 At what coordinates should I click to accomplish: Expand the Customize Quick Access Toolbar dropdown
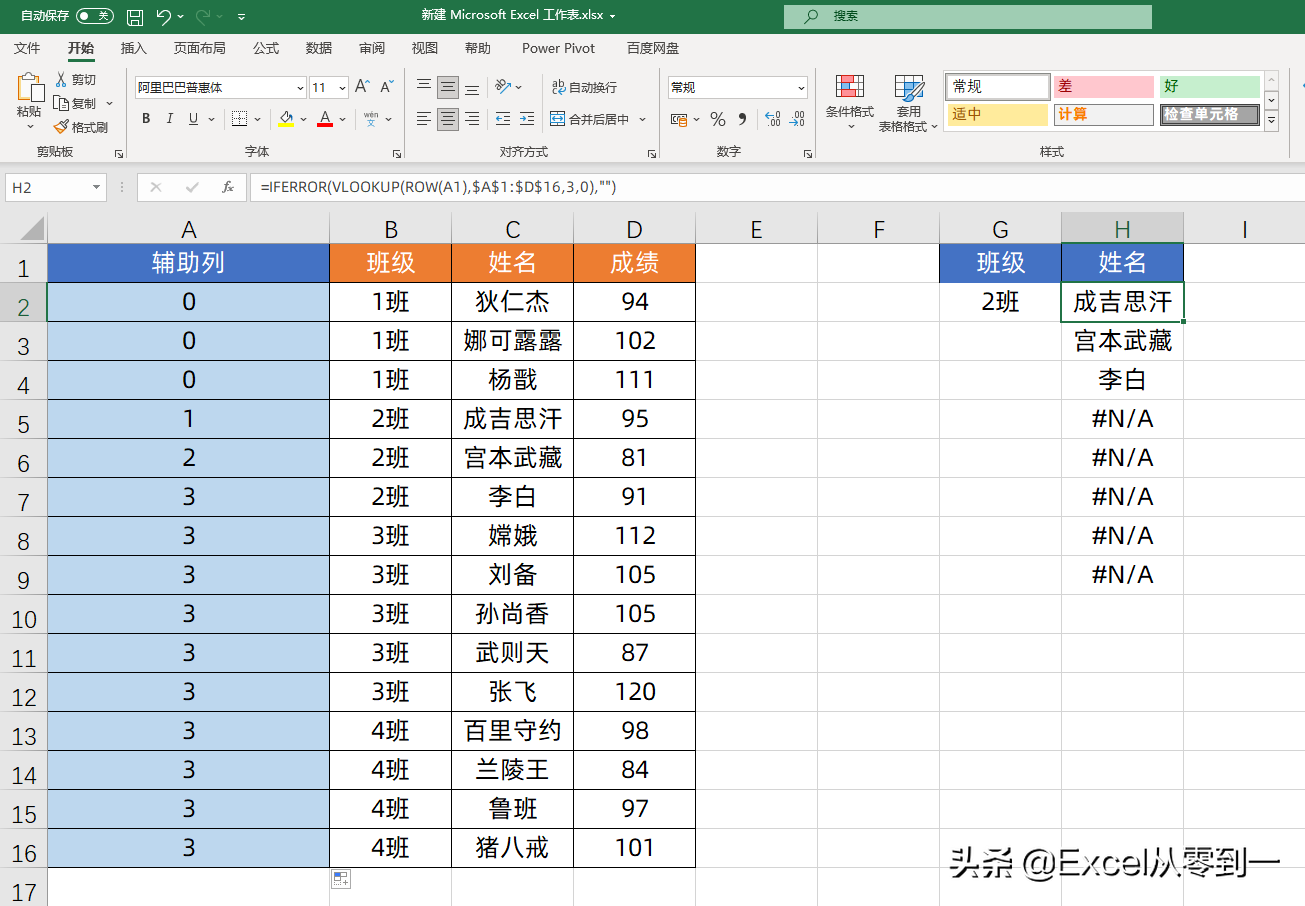[242, 17]
